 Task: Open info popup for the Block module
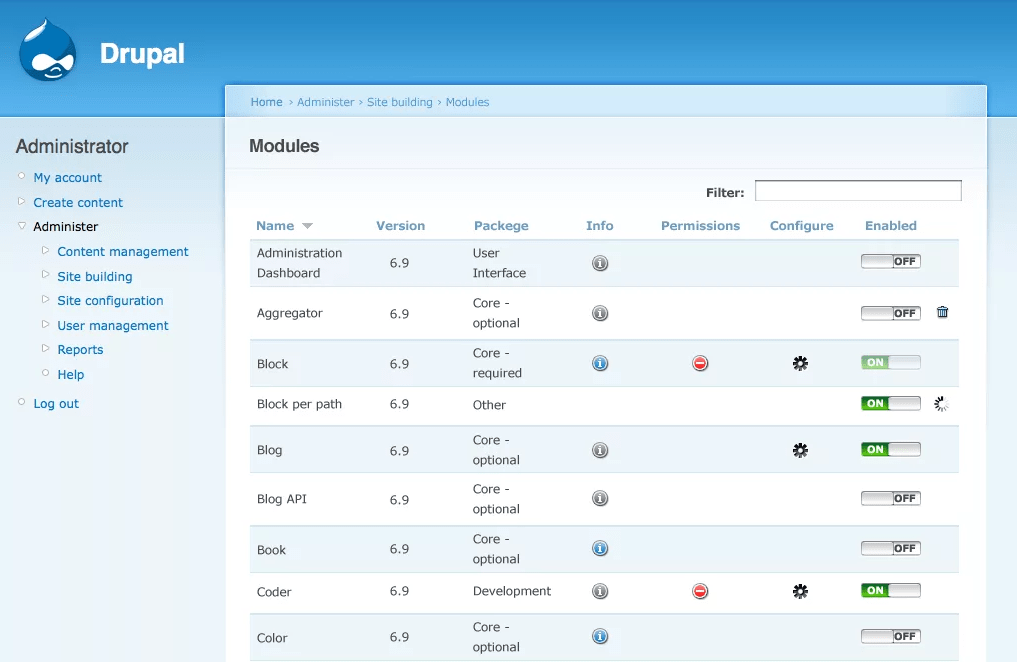599,363
